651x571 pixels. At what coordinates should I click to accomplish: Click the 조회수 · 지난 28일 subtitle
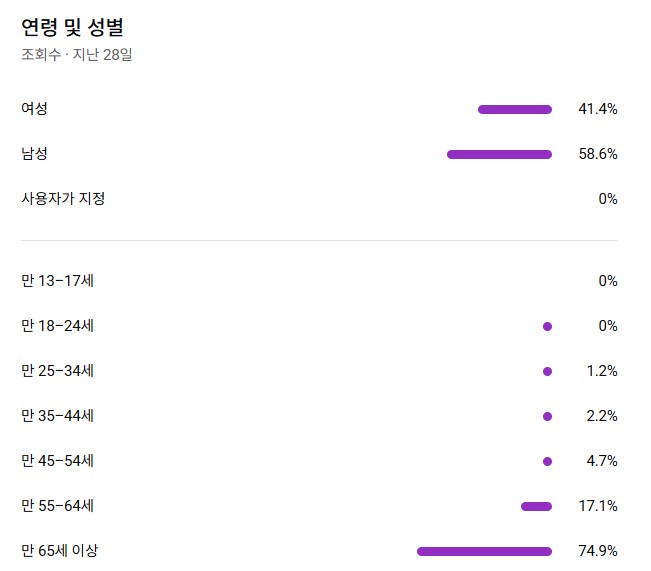tap(77, 55)
